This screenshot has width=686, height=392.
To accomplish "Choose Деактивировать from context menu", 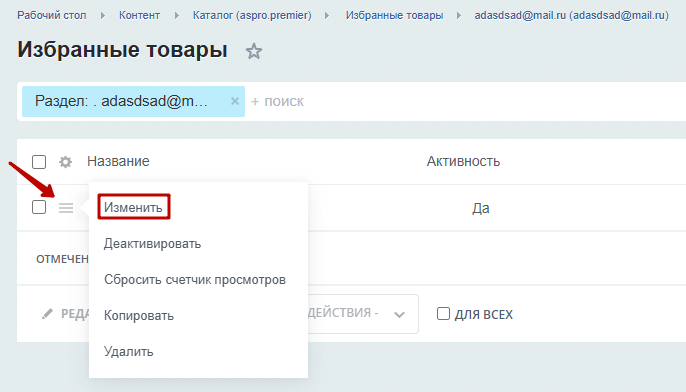I will click(x=152, y=244).
